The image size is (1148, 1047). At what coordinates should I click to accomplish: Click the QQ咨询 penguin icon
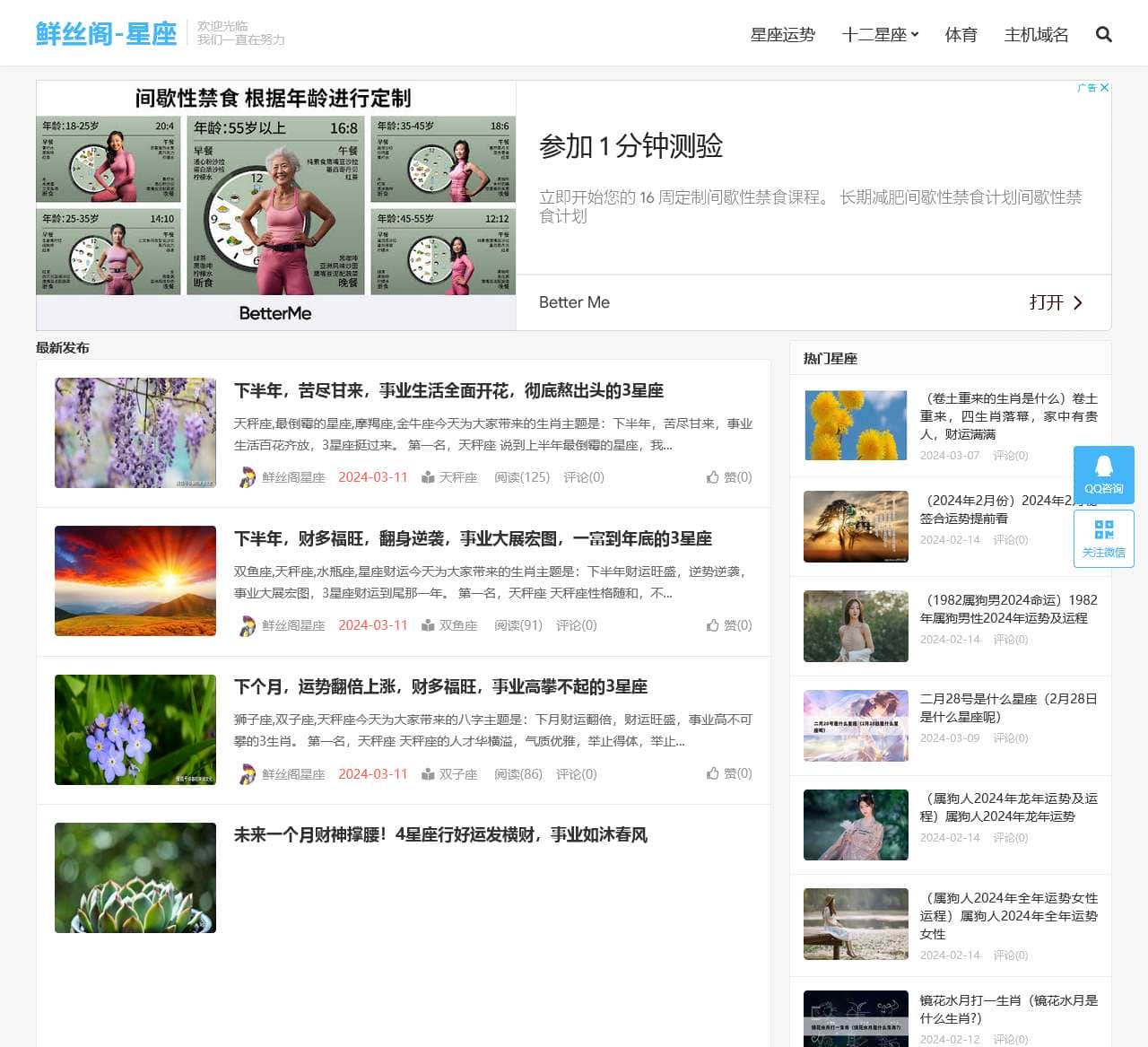pyautogui.click(x=1104, y=466)
